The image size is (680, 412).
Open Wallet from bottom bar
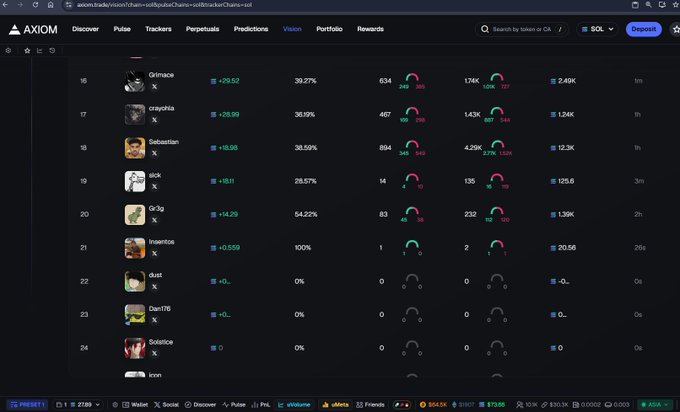(135, 405)
